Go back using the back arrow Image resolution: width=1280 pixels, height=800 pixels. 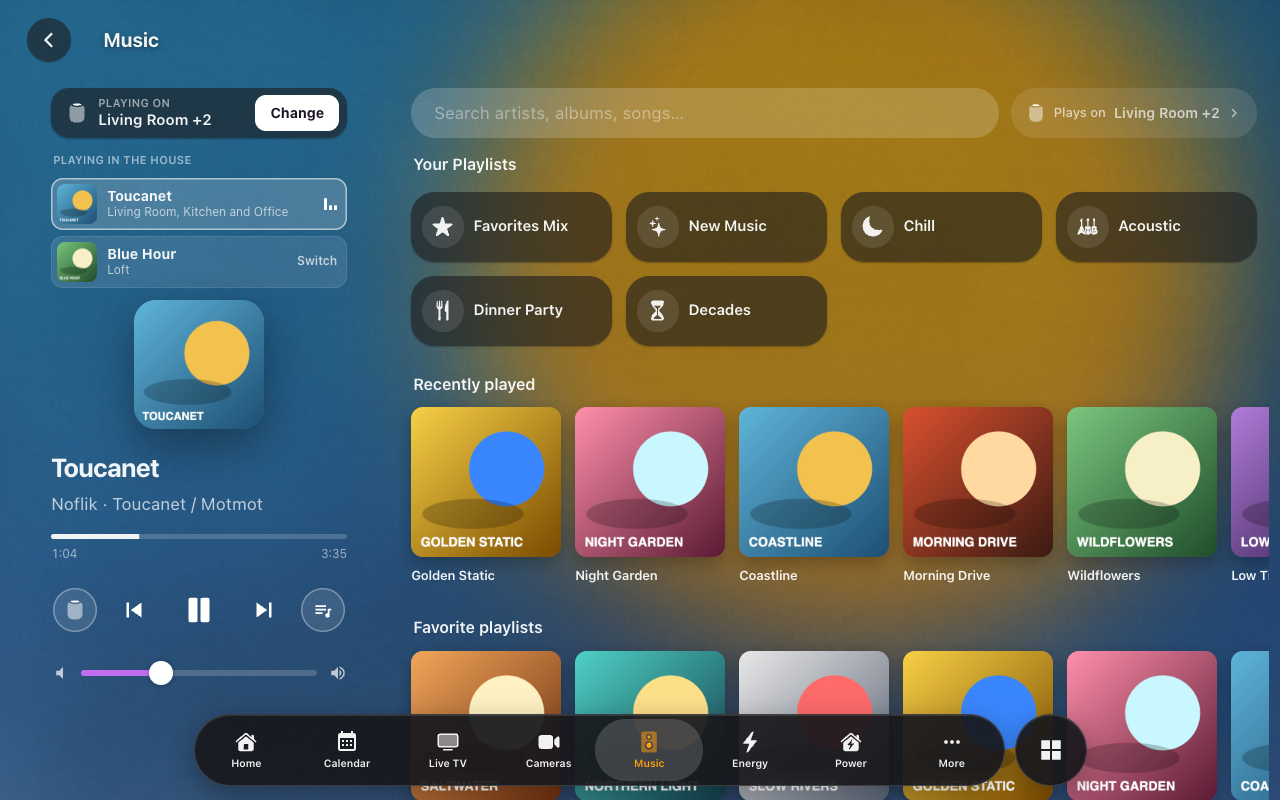(49, 40)
